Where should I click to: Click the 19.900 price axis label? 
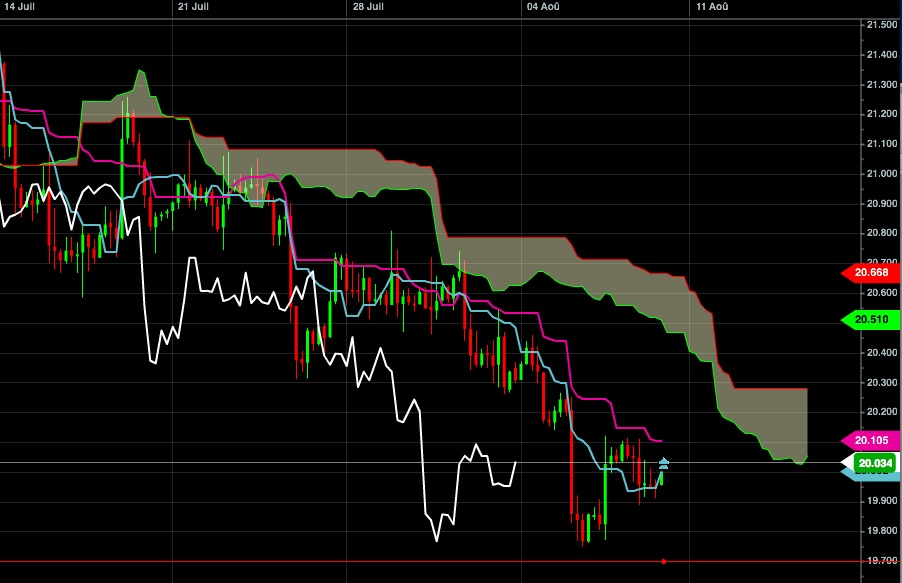tap(881, 501)
